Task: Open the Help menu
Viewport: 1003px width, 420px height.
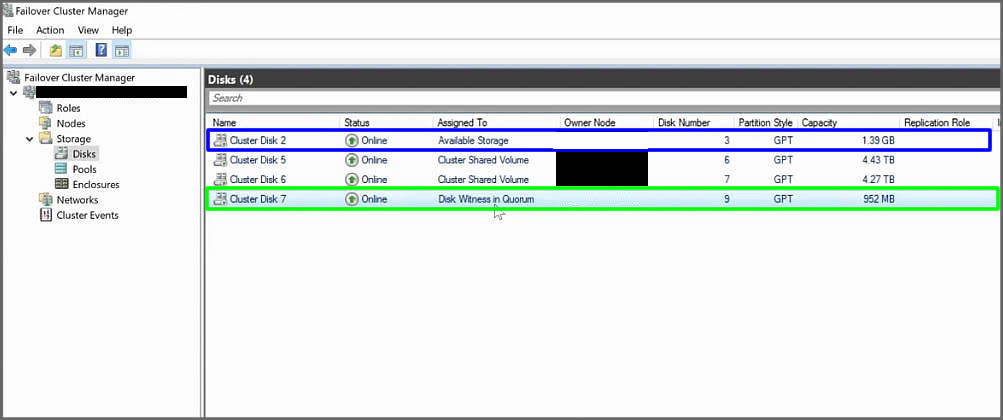Action: pyautogui.click(x=122, y=30)
